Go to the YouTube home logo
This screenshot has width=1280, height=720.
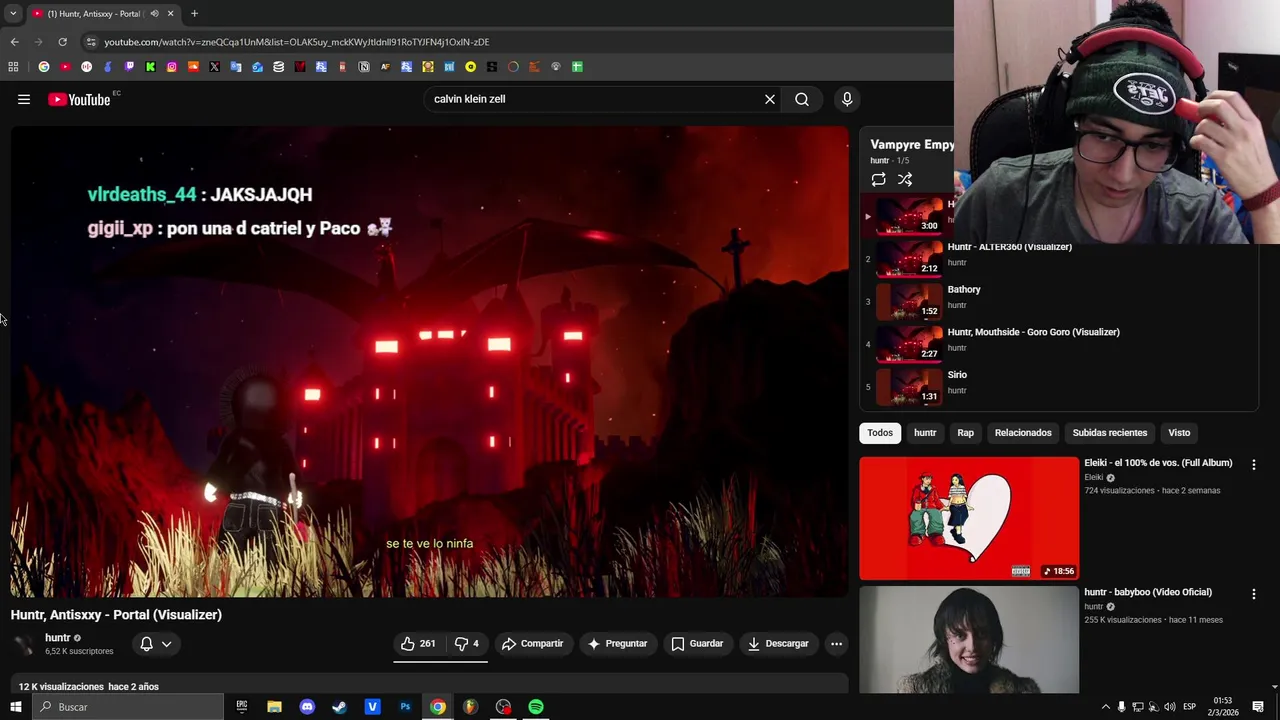coord(79,99)
